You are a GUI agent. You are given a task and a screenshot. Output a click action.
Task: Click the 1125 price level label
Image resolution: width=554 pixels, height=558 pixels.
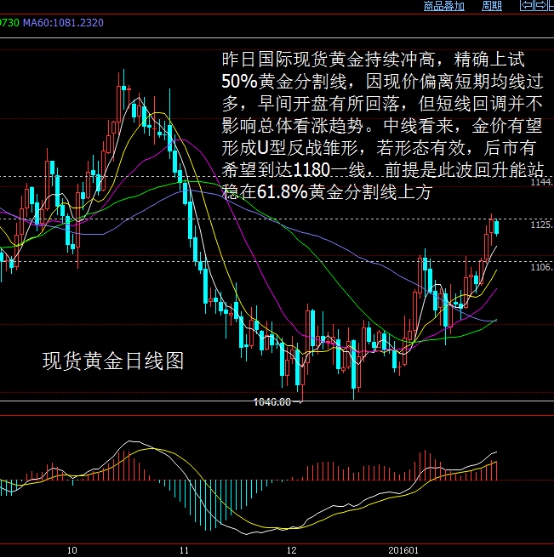(x=542, y=225)
